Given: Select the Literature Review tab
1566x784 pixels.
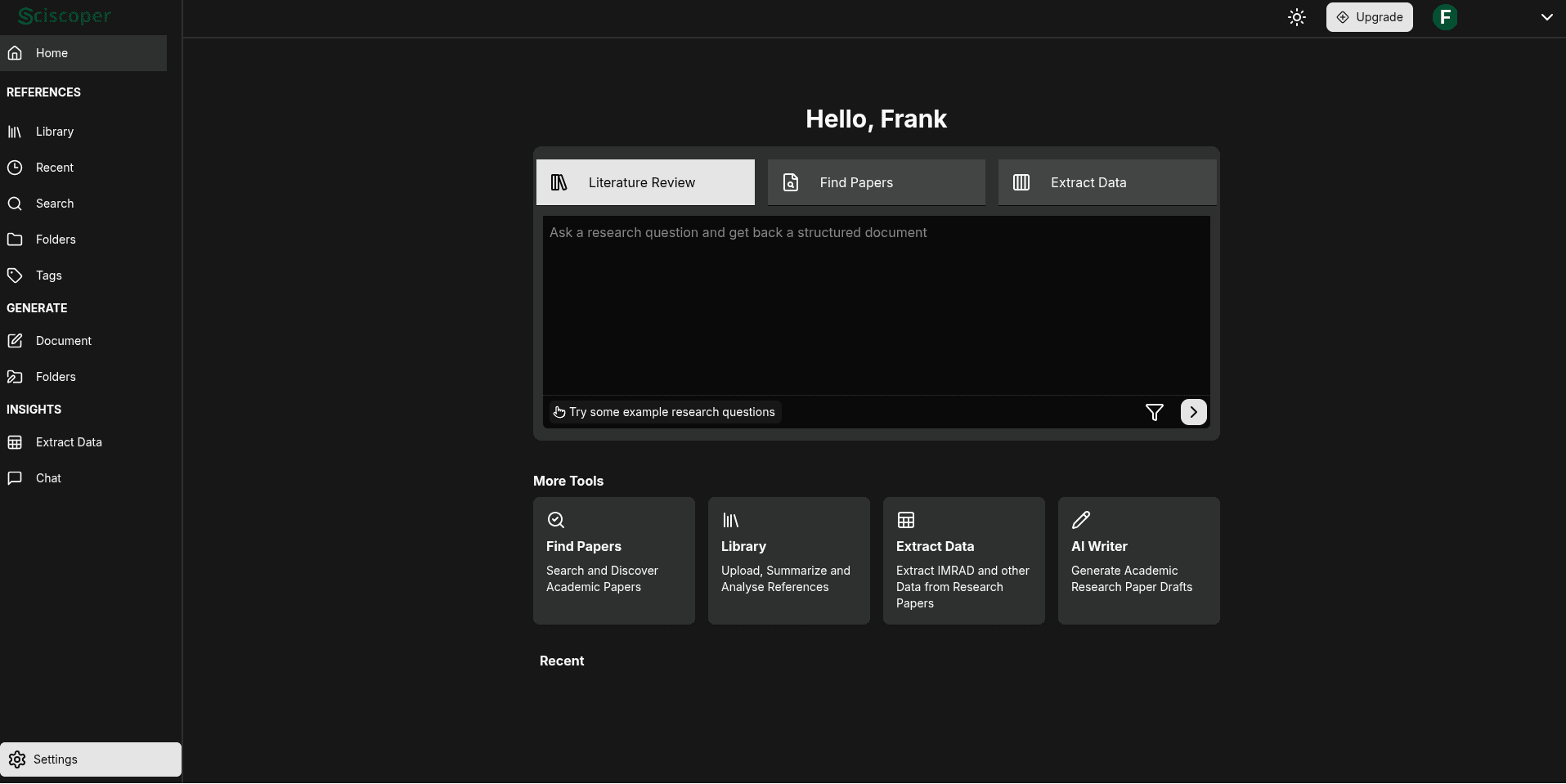Looking at the screenshot, I should click(x=645, y=182).
